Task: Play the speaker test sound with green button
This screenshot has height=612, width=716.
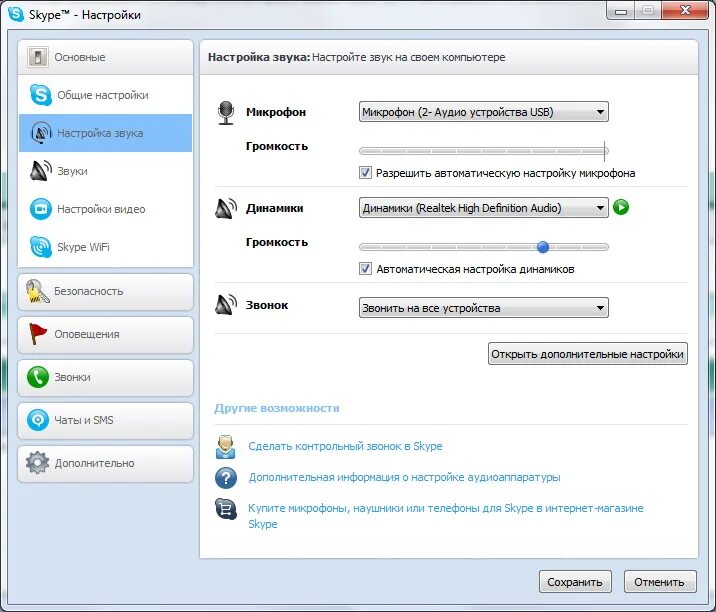Action: [x=621, y=207]
